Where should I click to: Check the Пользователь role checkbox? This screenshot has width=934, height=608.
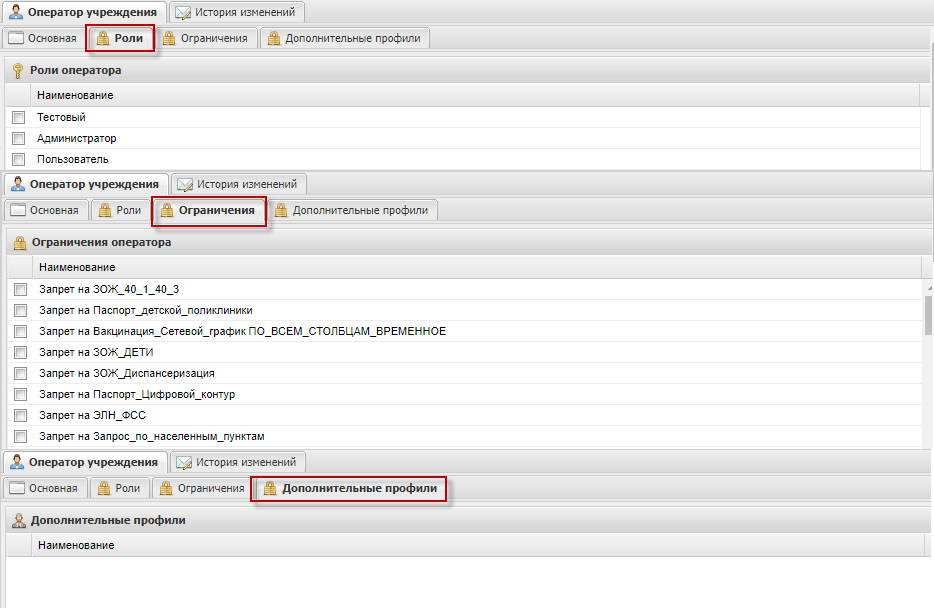[x=18, y=159]
